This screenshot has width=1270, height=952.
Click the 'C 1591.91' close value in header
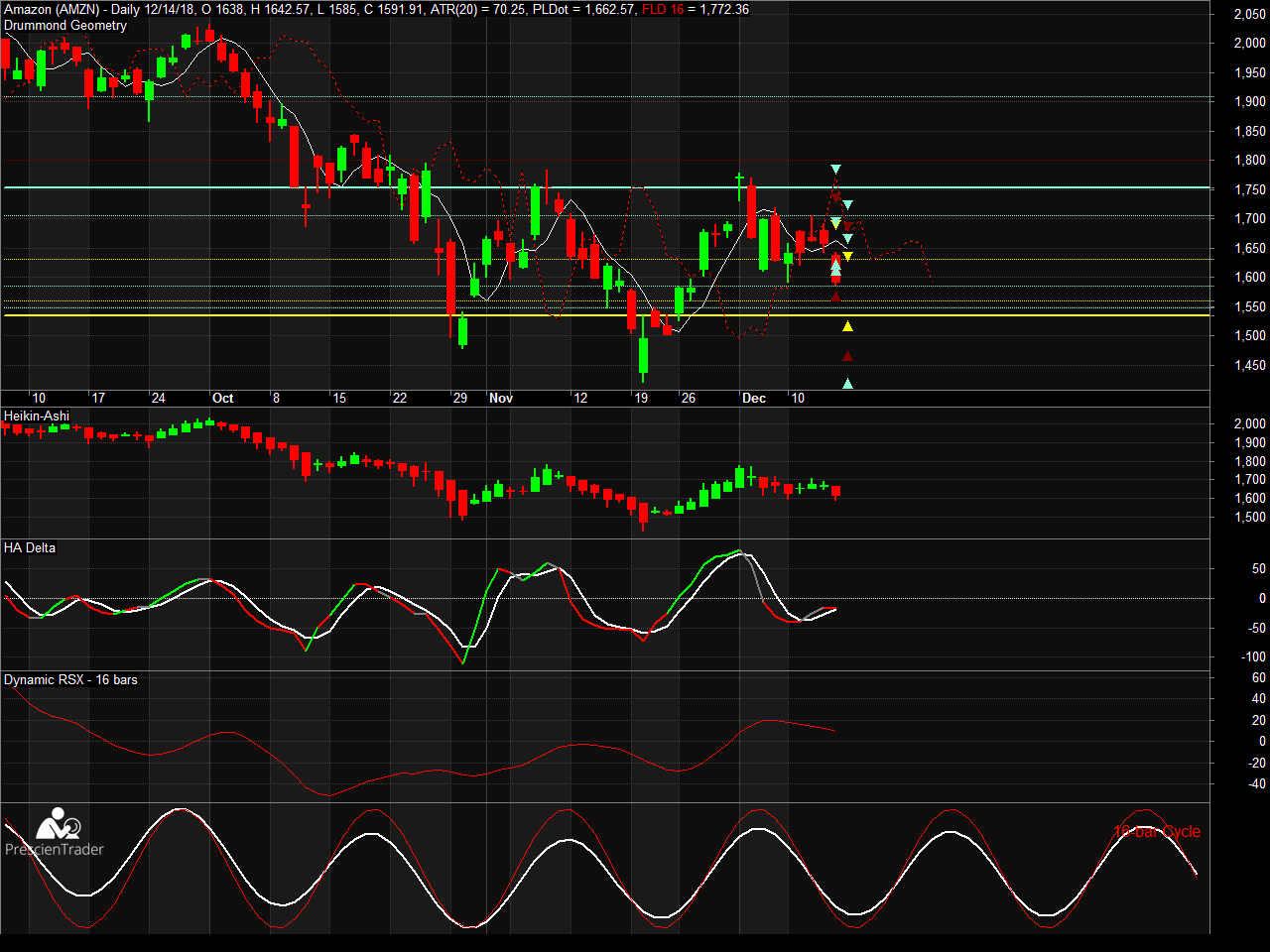point(393,9)
